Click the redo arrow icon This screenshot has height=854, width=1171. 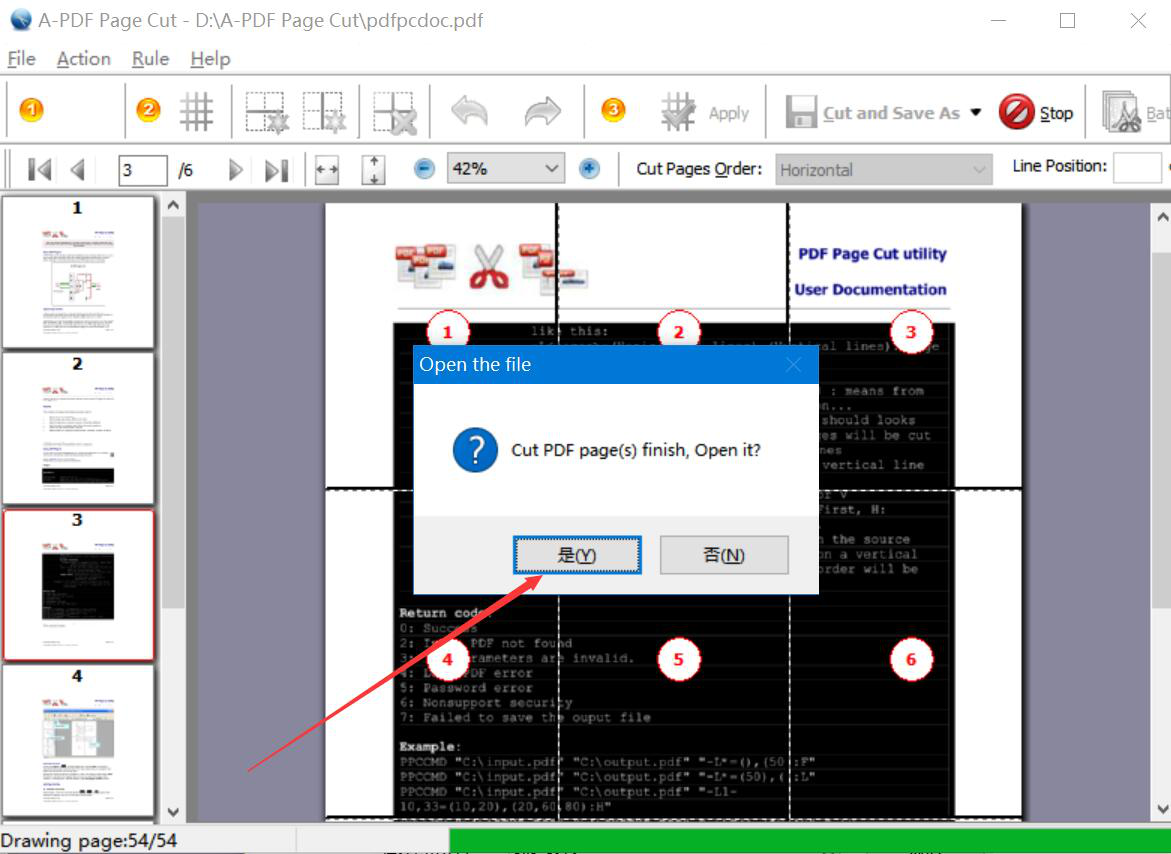[x=542, y=112]
